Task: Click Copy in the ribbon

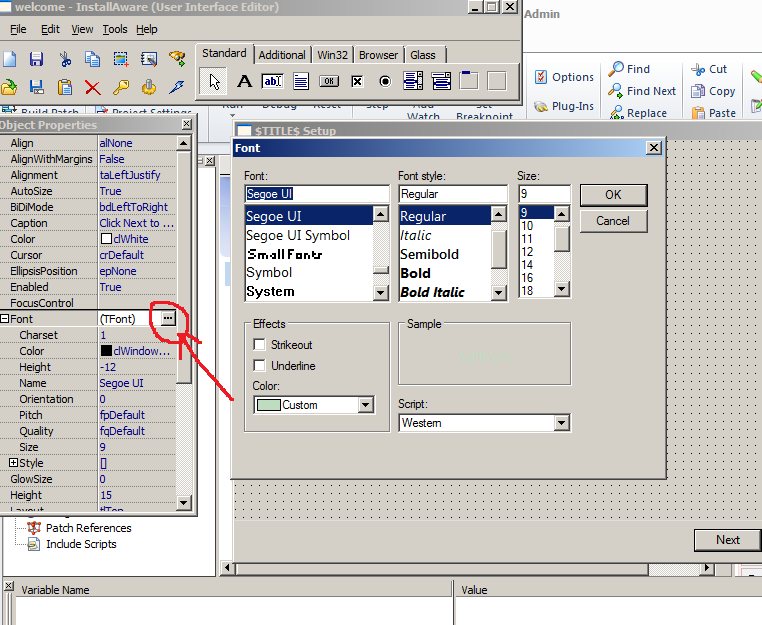Action: 713,91
